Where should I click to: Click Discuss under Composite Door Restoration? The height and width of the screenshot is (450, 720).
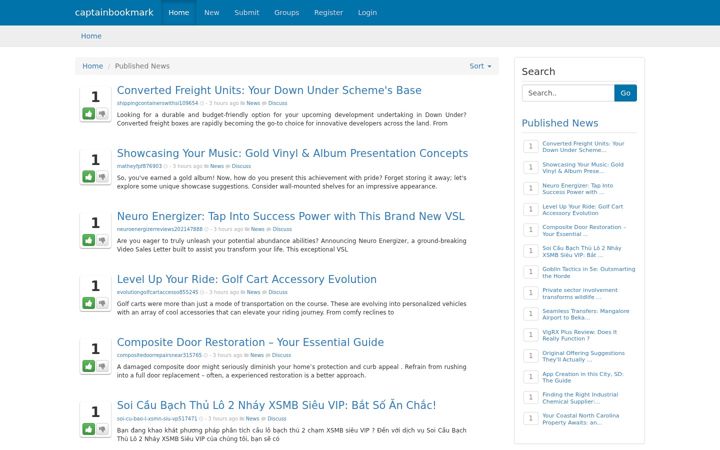(x=281, y=355)
